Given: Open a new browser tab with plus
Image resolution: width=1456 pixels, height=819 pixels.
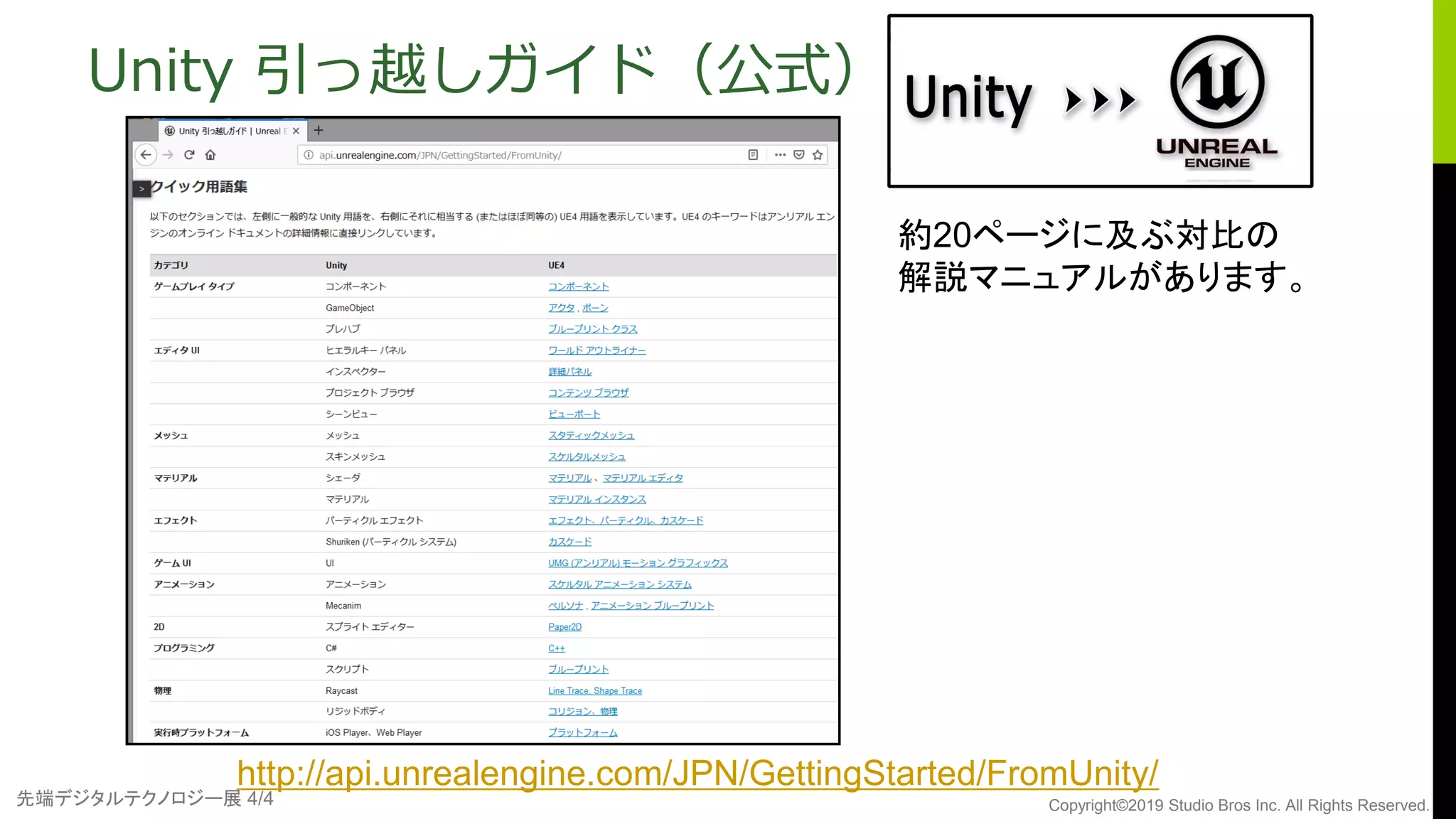Looking at the screenshot, I should [x=318, y=130].
